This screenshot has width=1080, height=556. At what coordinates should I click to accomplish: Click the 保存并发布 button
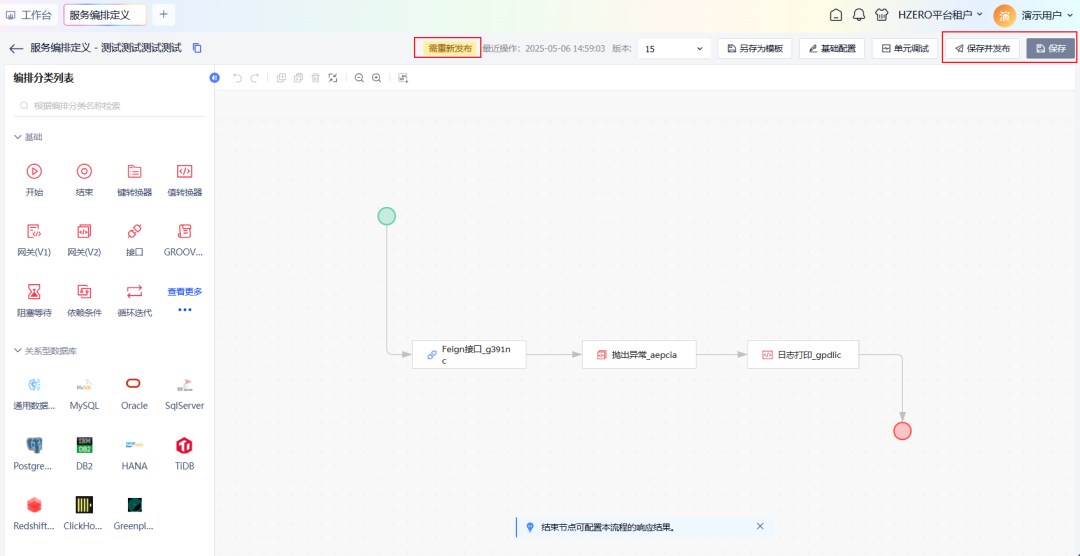[x=982, y=48]
